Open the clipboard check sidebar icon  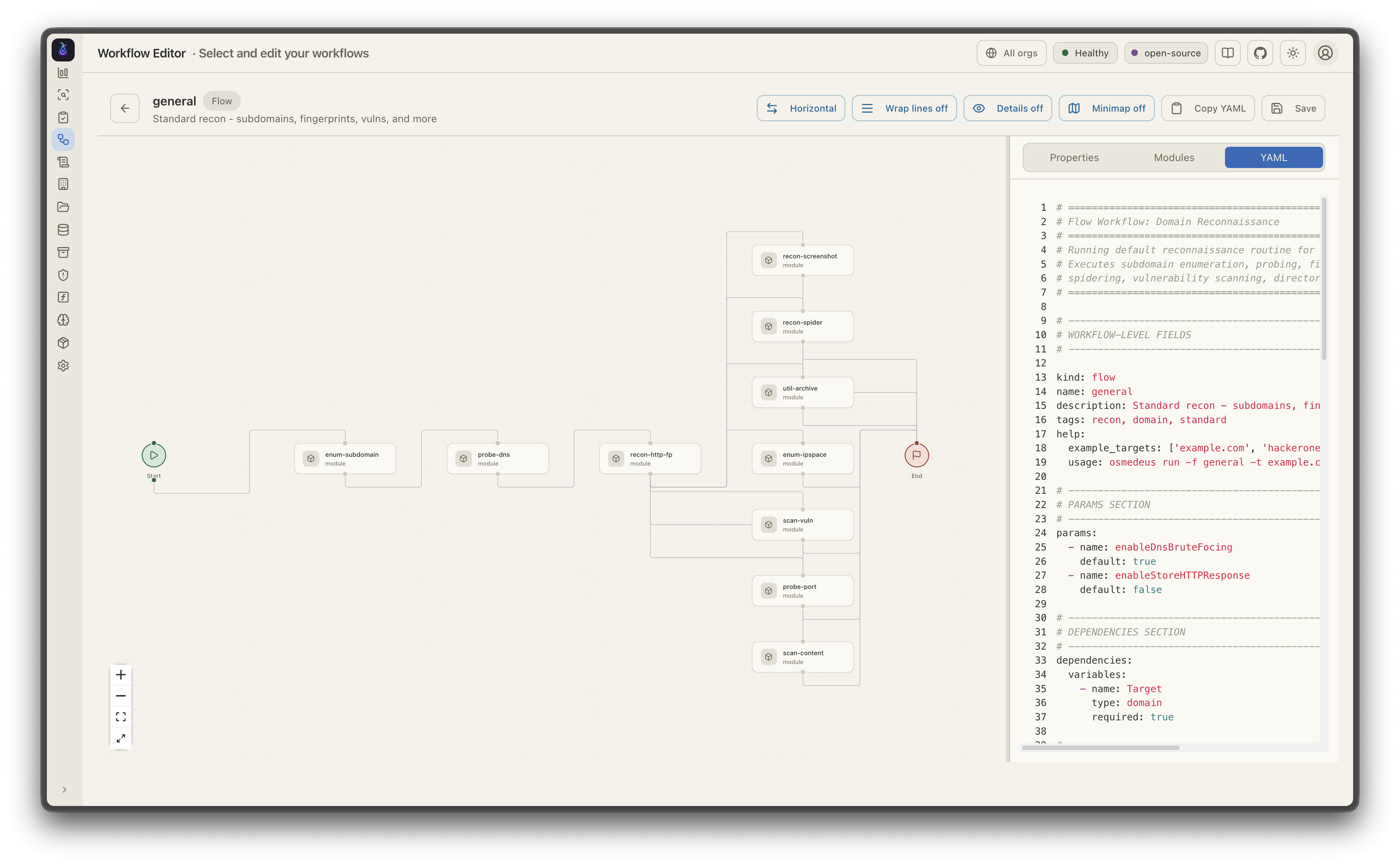pos(63,117)
